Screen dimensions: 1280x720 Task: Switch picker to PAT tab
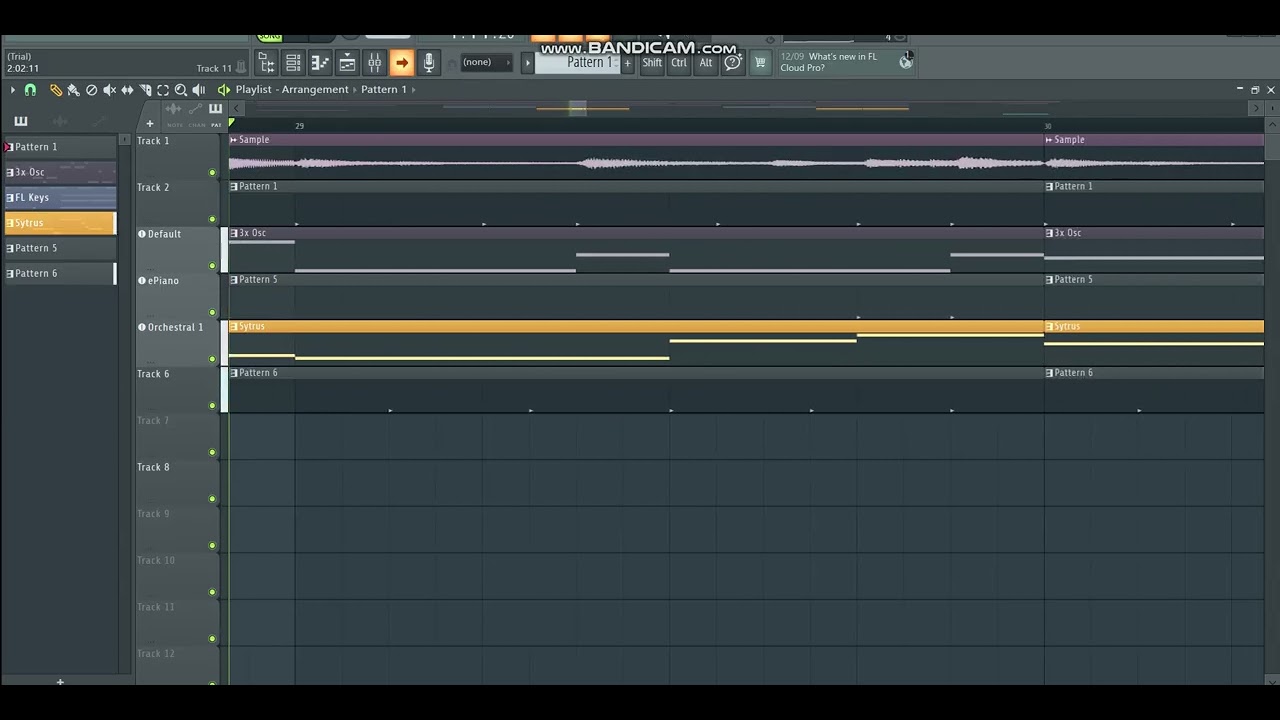click(x=215, y=125)
